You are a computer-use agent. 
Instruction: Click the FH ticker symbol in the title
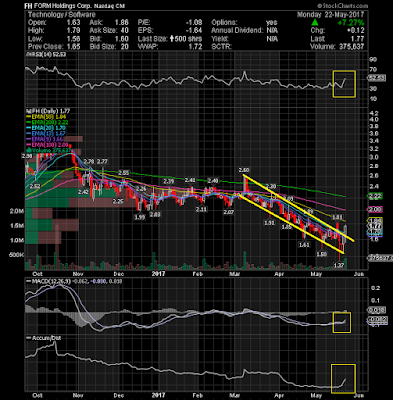coord(29,6)
